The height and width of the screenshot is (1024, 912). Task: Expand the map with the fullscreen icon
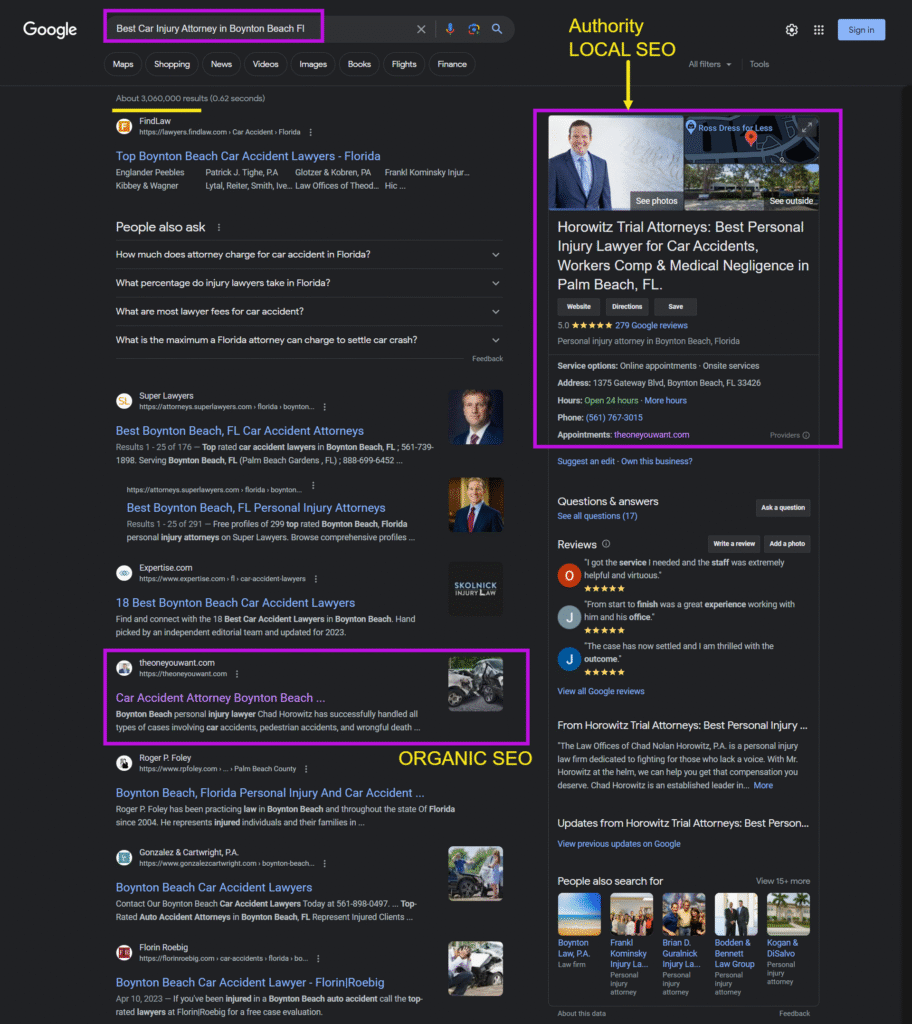click(x=808, y=127)
